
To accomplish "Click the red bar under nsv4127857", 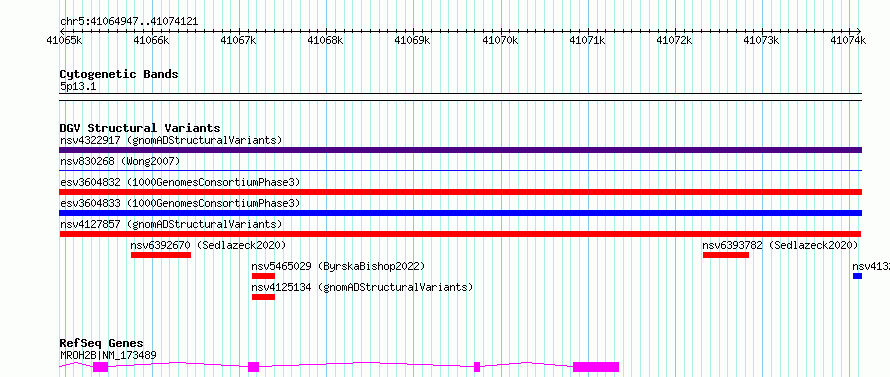I will click(x=460, y=234).
